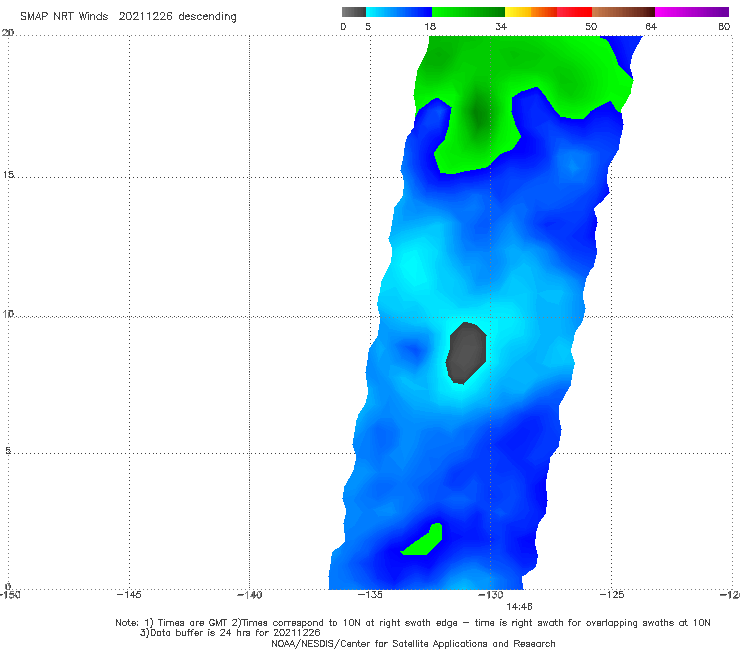Click the yellow-to-red 34-50 color bar segment
The image size is (740, 650).
(x=548, y=12)
